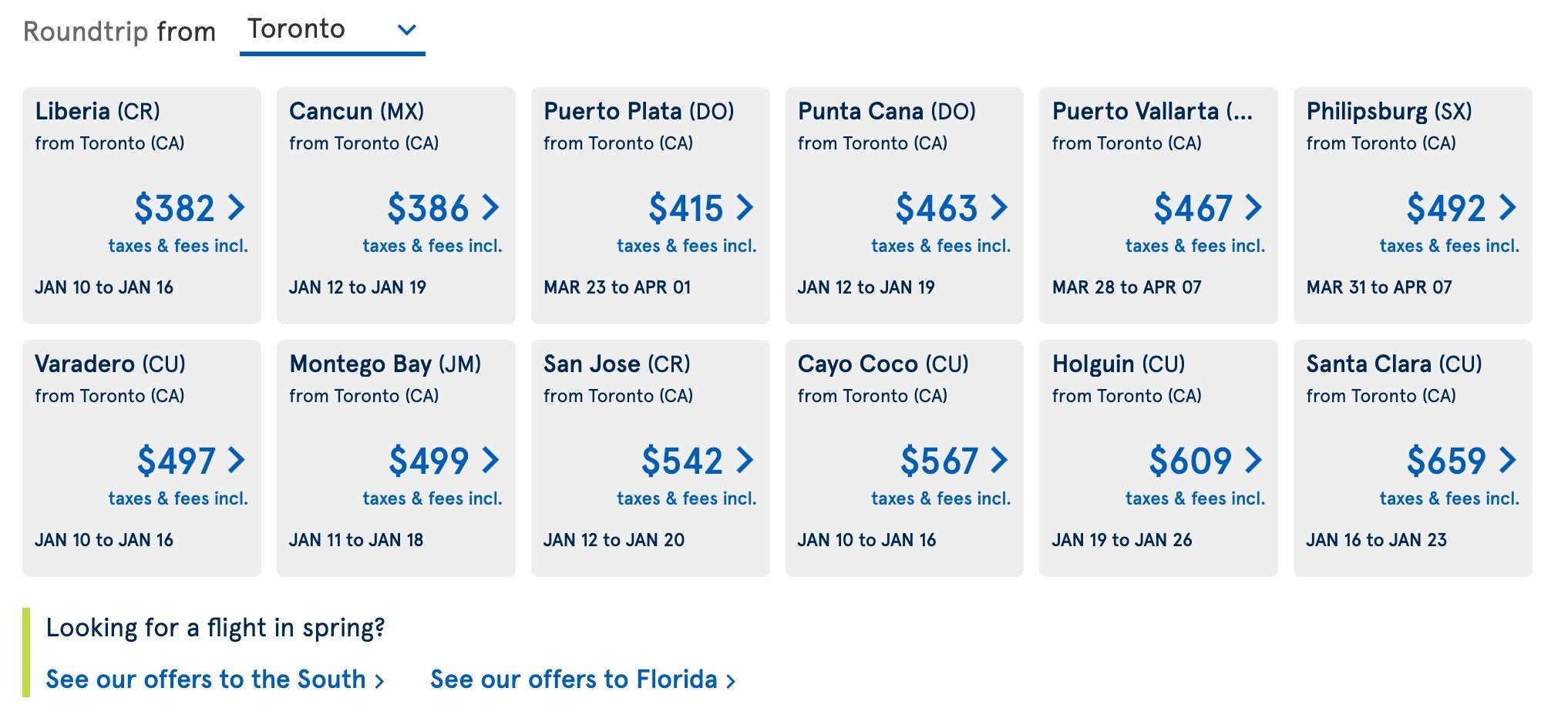The width and height of the screenshot is (1568, 718).
Task: Click the chevron arrow beside Toronto
Action: coord(406,30)
